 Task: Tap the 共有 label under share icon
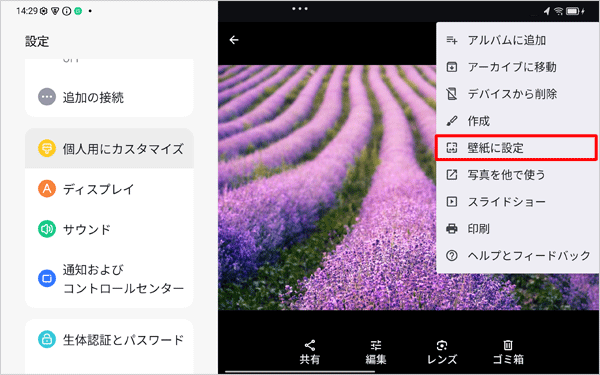(x=310, y=359)
